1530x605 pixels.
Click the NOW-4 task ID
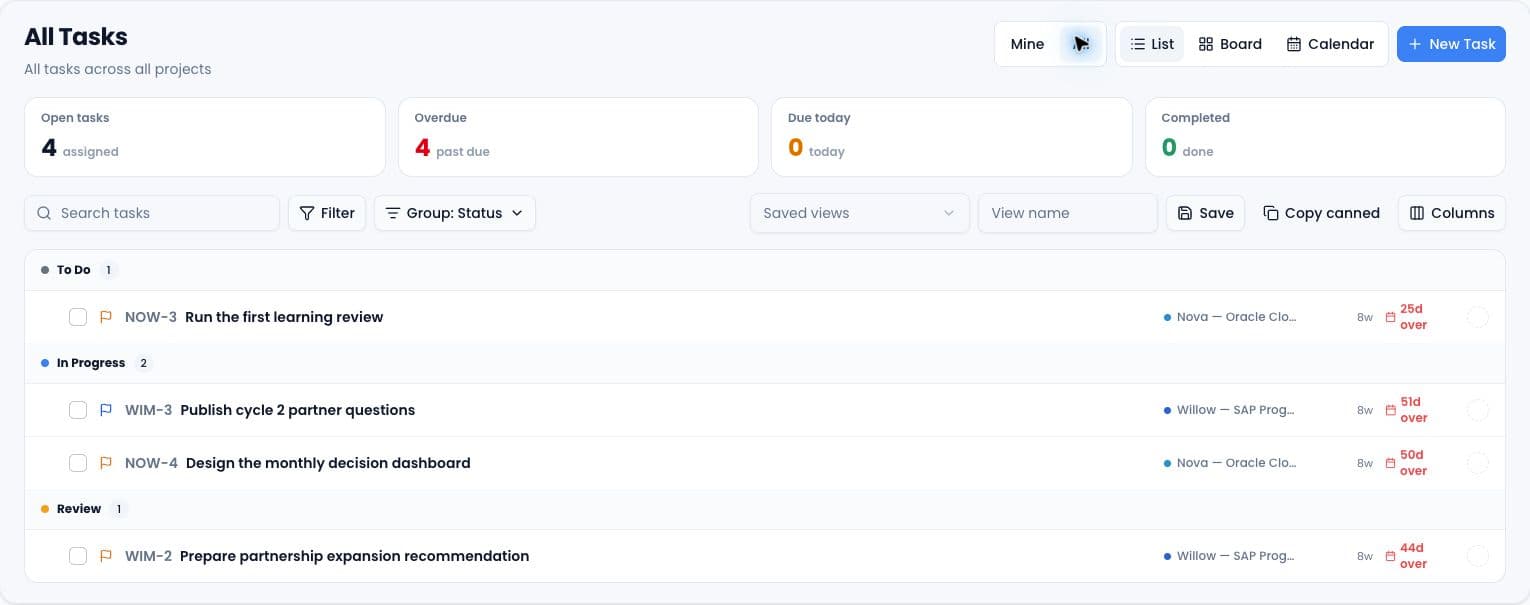pyautogui.click(x=151, y=463)
